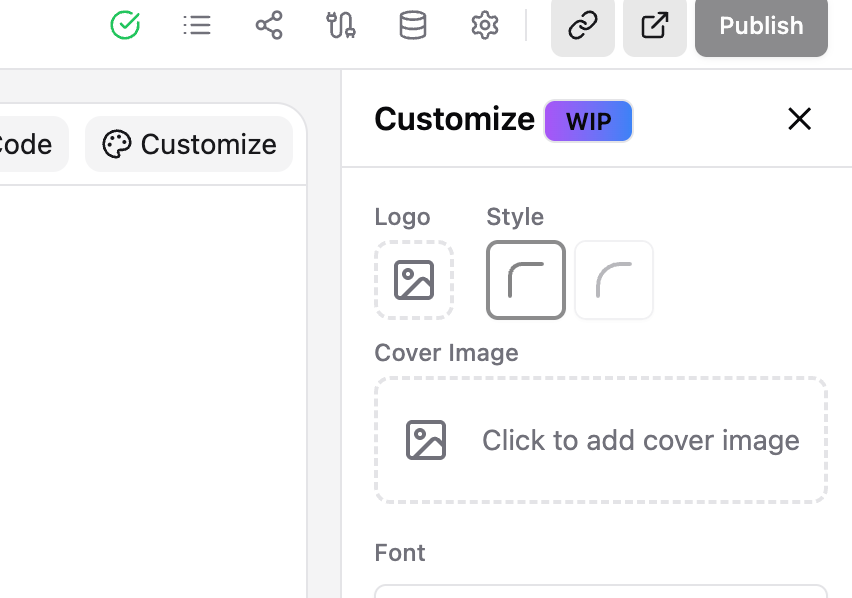Select the rounded corner Style option
The image size is (852, 598).
pyautogui.click(x=613, y=280)
